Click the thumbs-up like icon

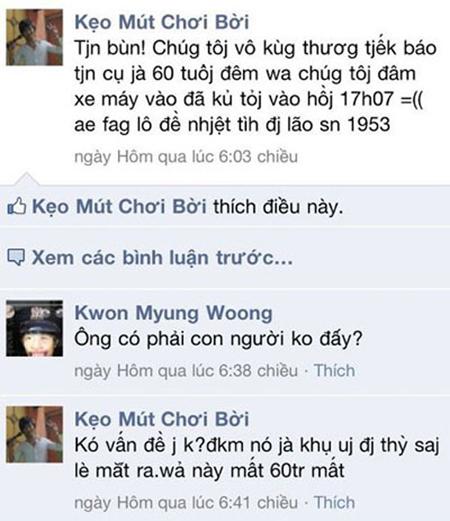[x=17, y=205]
